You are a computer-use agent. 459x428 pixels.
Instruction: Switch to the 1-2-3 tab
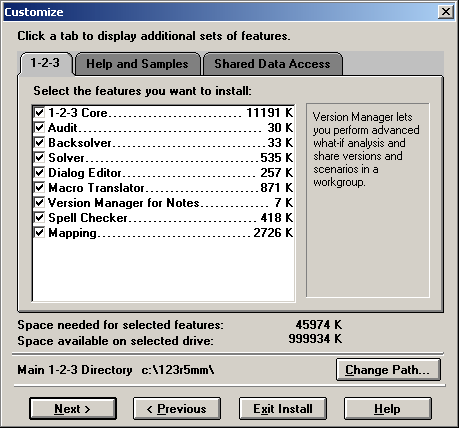pos(46,63)
